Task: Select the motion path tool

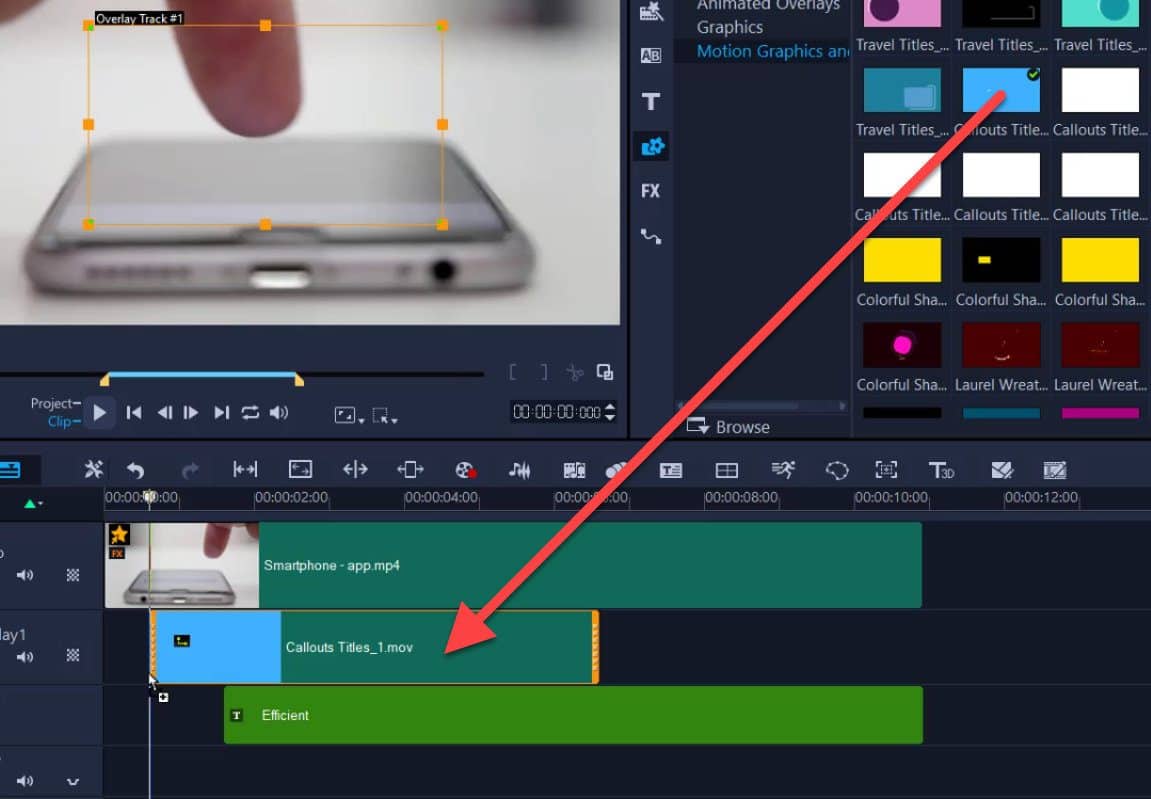Action: pyautogui.click(x=651, y=237)
